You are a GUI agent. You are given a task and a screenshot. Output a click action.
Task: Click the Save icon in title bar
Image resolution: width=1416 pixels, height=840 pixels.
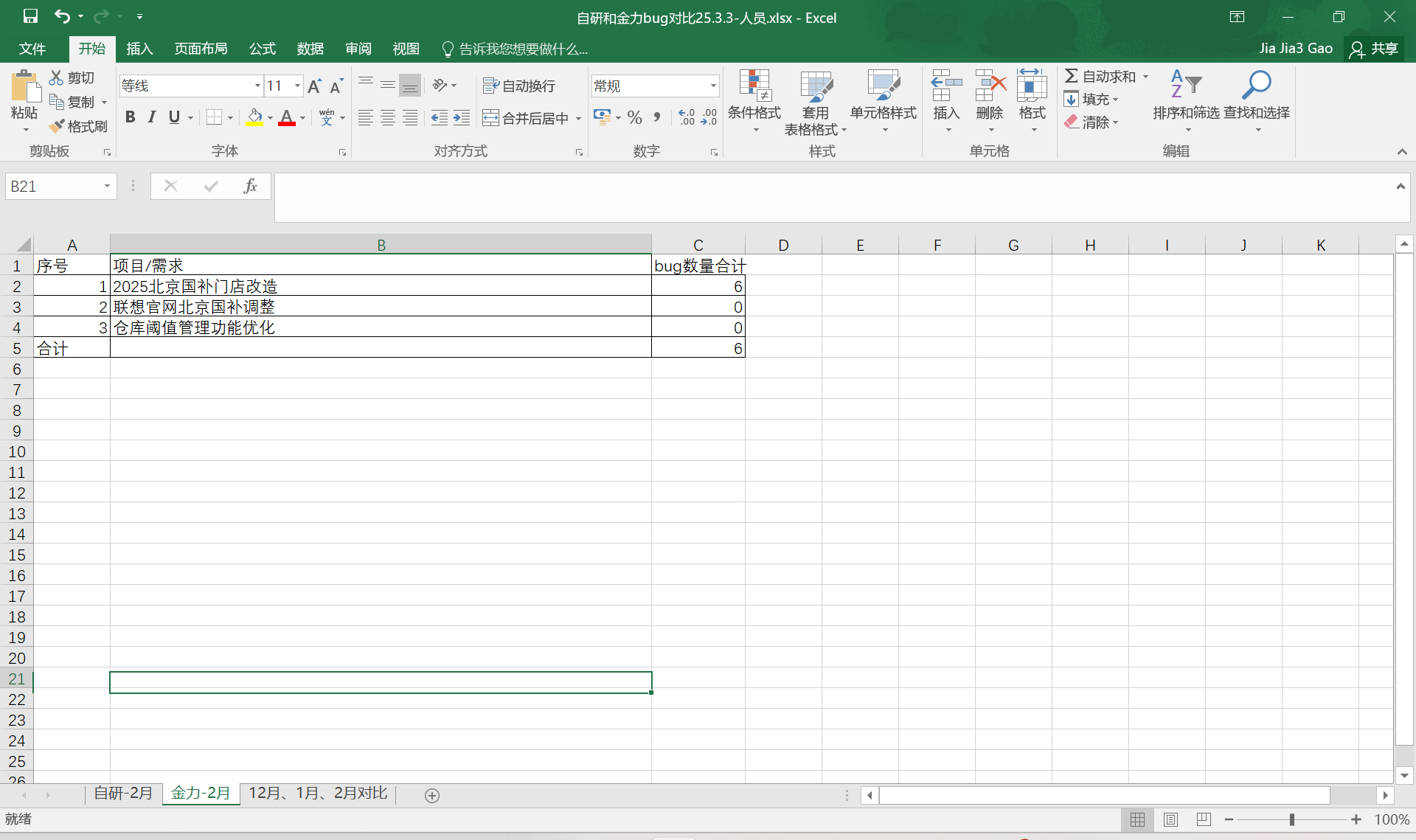point(30,16)
